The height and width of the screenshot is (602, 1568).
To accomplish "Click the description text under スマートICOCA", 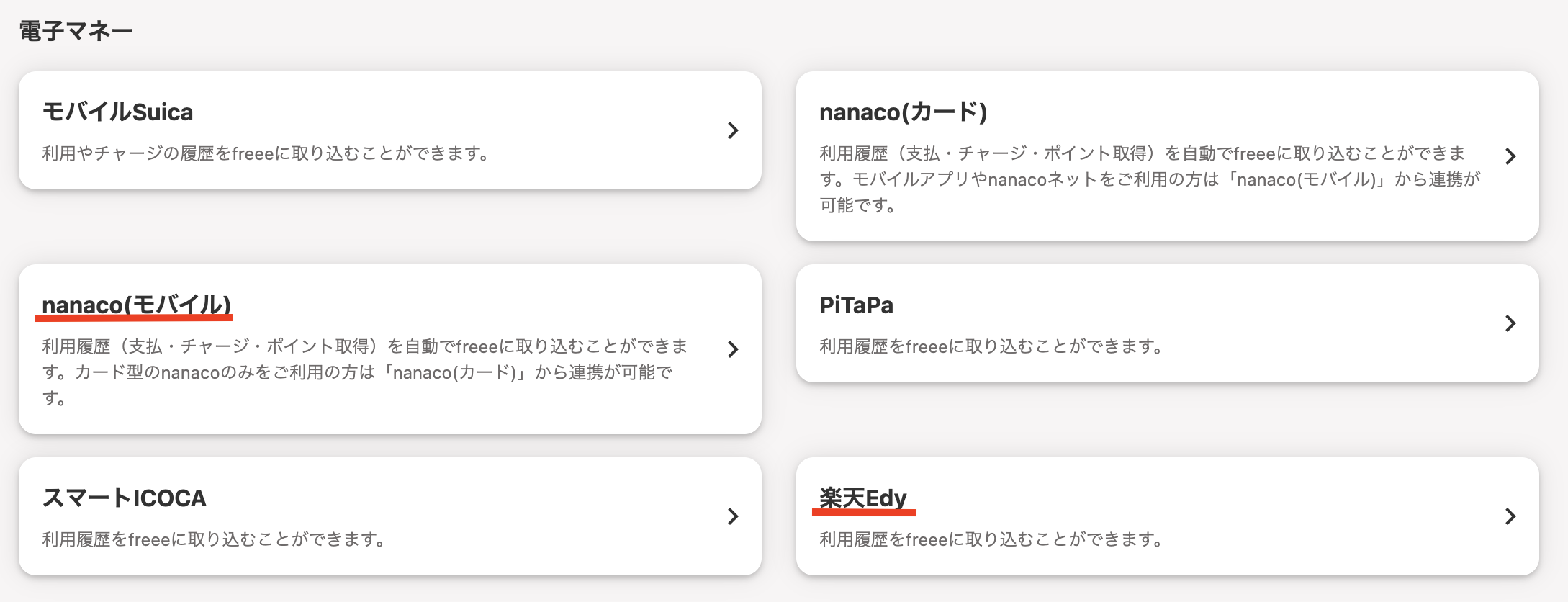I will 214,539.
